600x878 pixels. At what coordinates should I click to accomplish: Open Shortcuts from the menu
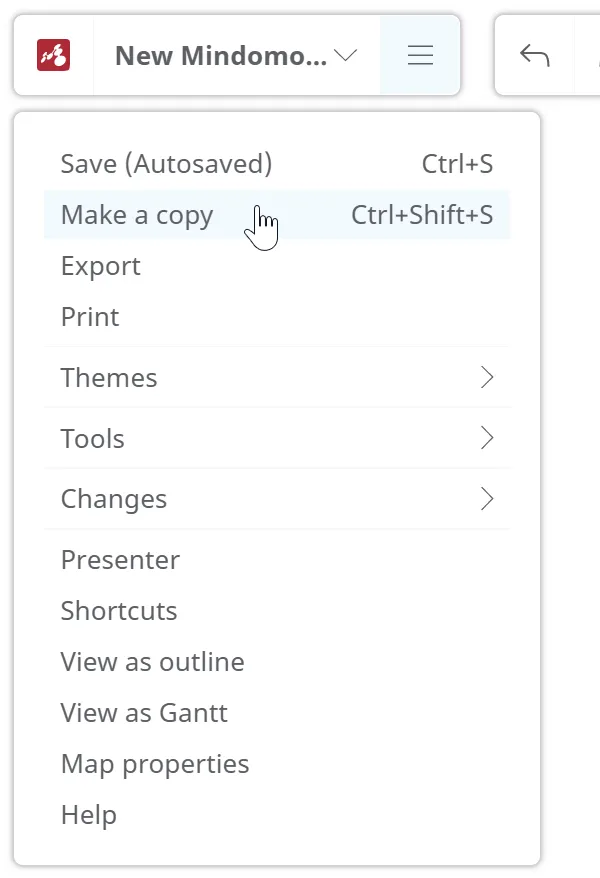pyautogui.click(x=119, y=611)
